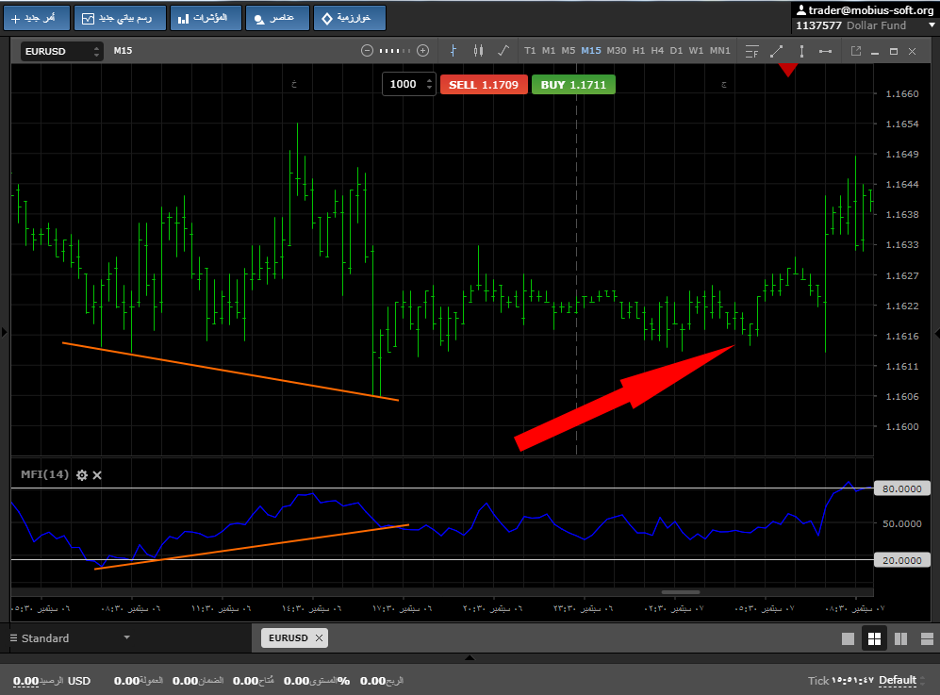
Task: Open the algorithm menu
Action: coord(350,18)
